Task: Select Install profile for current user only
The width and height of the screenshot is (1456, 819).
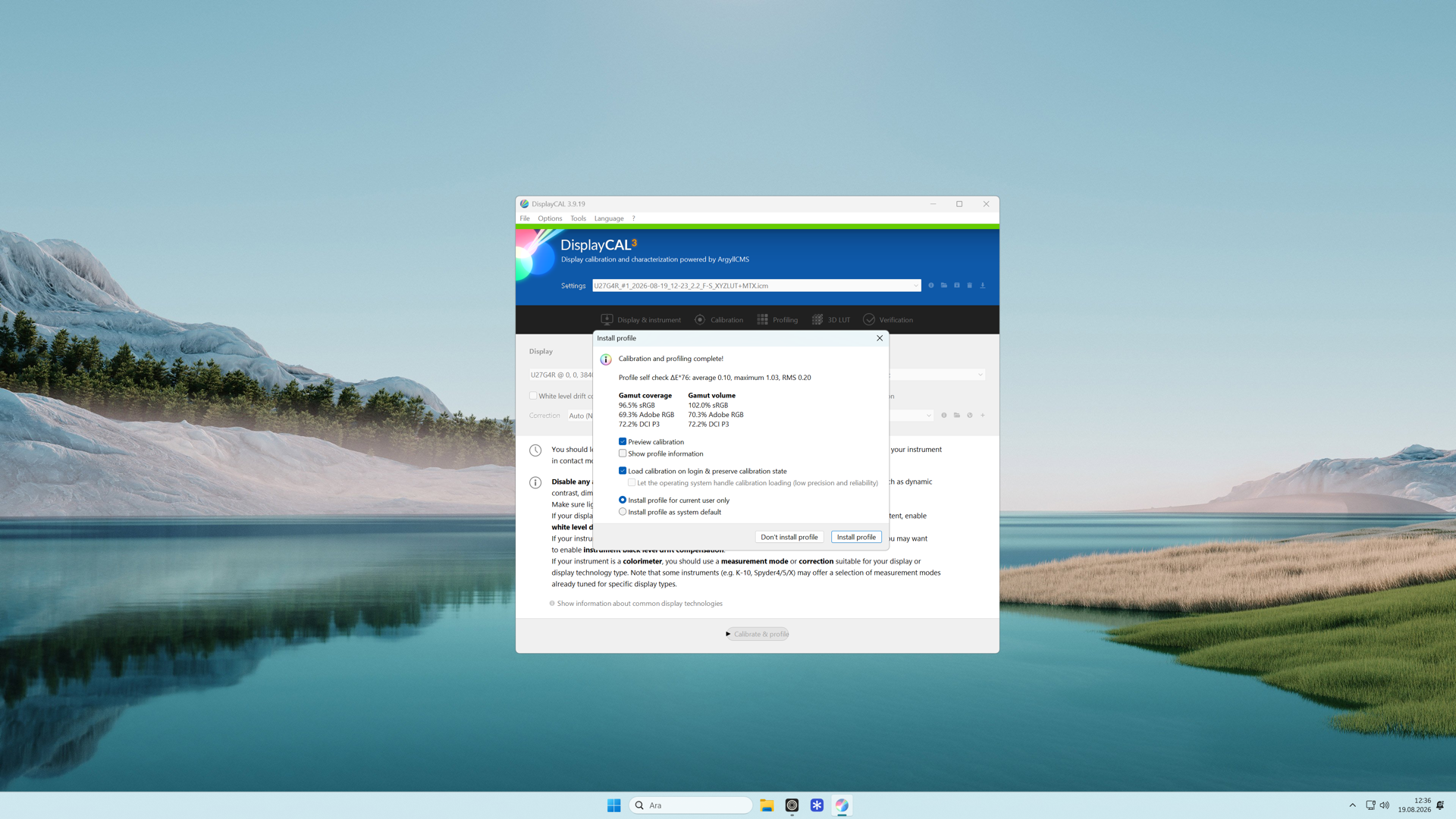Action: pos(623,500)
